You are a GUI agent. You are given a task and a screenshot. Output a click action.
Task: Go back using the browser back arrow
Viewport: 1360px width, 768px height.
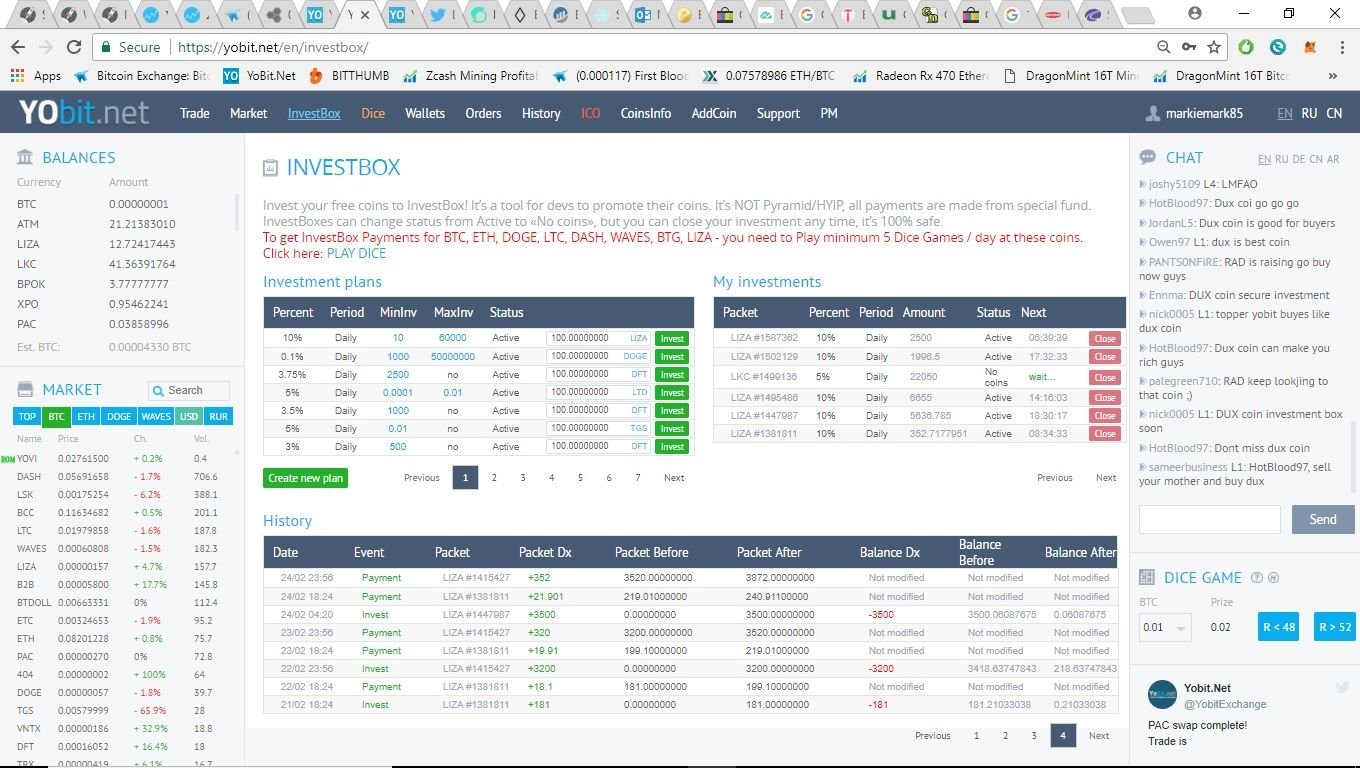(x=18, y=47)
